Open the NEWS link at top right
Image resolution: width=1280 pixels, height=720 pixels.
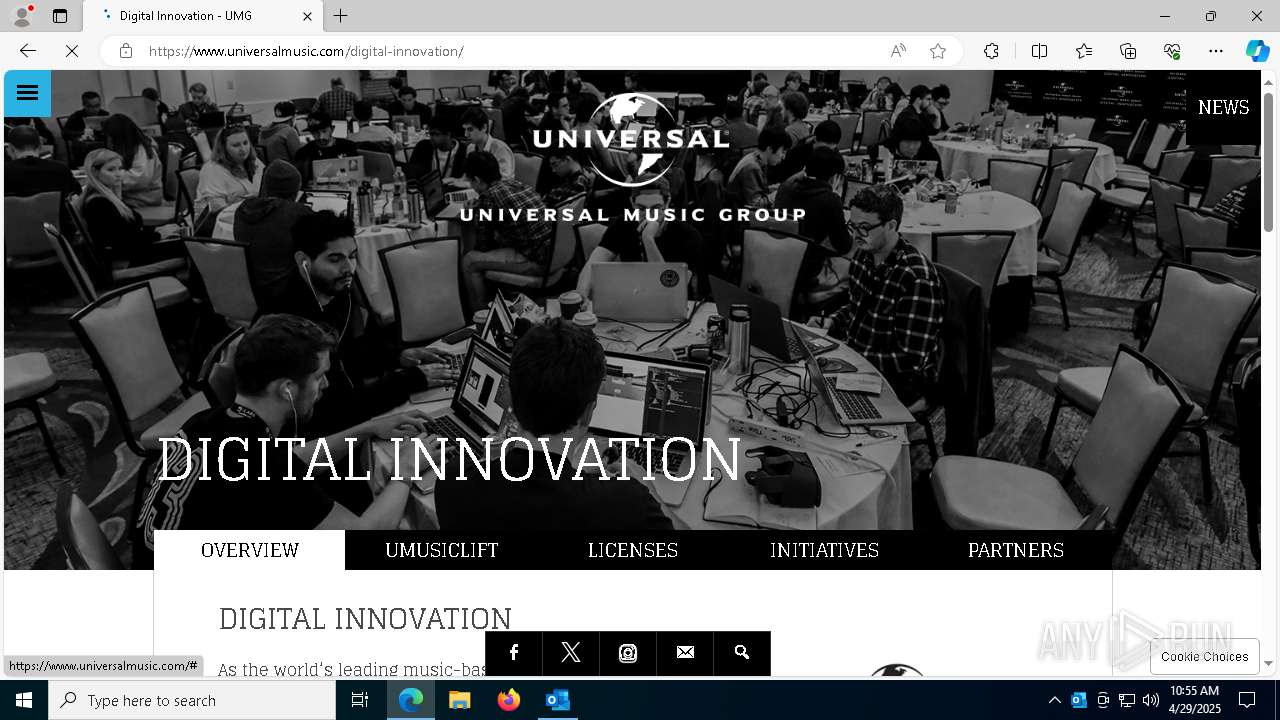tap(1223, 107)
